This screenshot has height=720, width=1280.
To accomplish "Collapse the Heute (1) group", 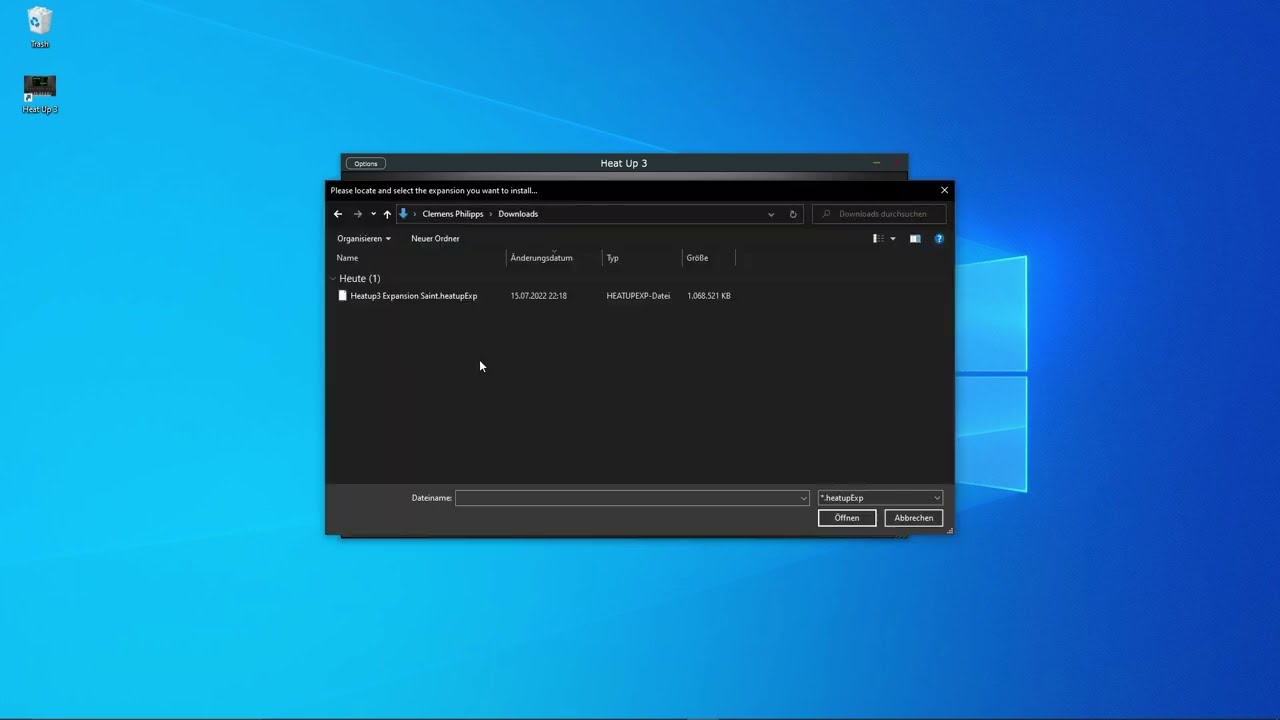I will click(333, 279).
